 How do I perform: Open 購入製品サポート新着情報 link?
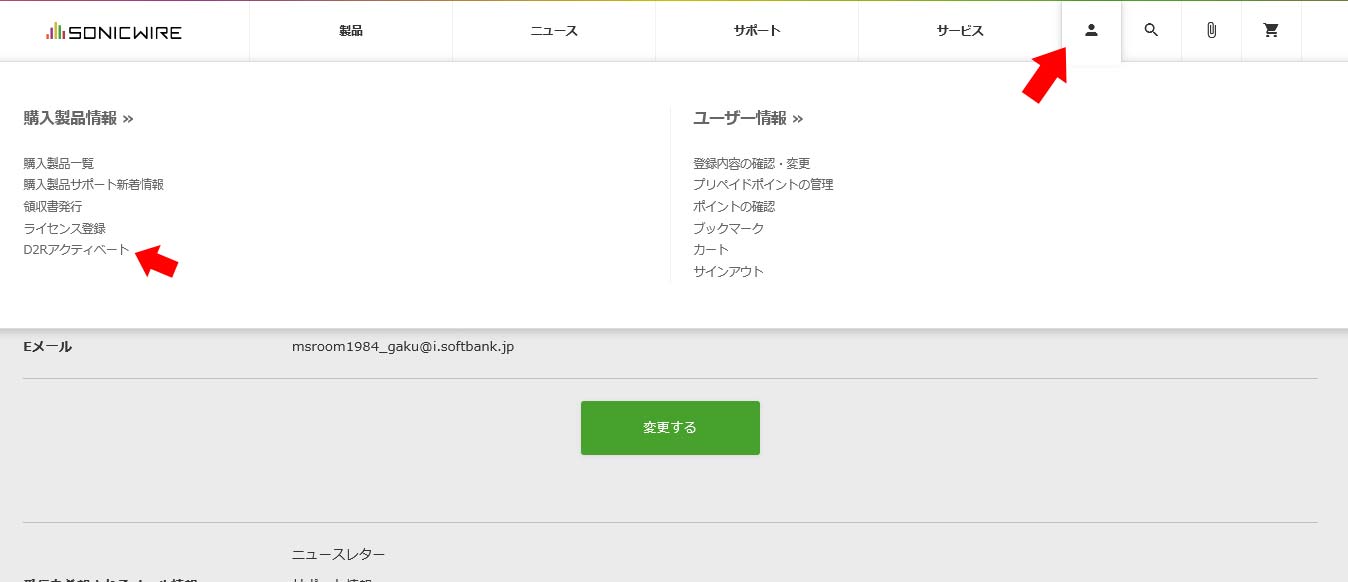click(x=93, y=185)
